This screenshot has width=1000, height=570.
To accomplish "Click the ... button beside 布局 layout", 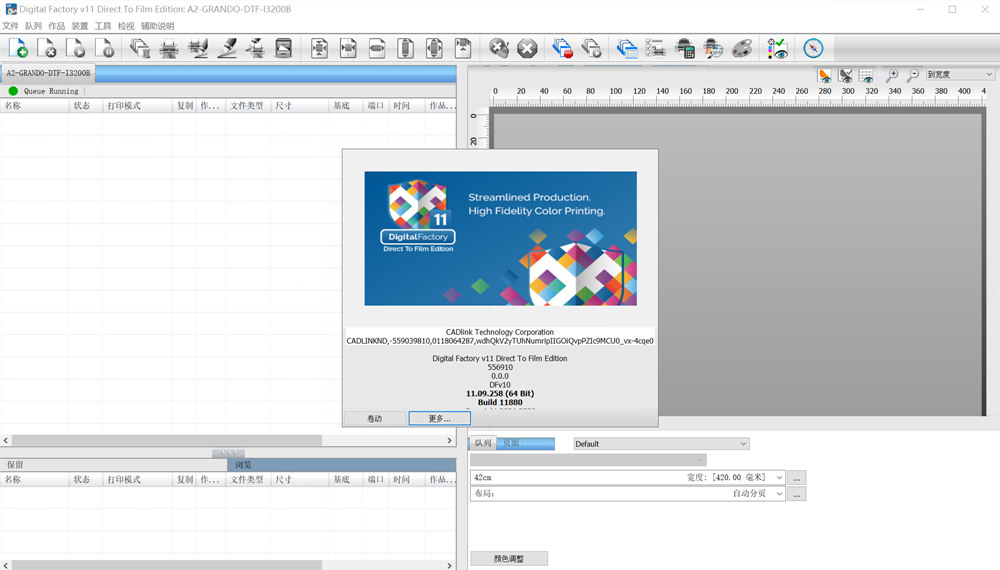I will 797,494.
